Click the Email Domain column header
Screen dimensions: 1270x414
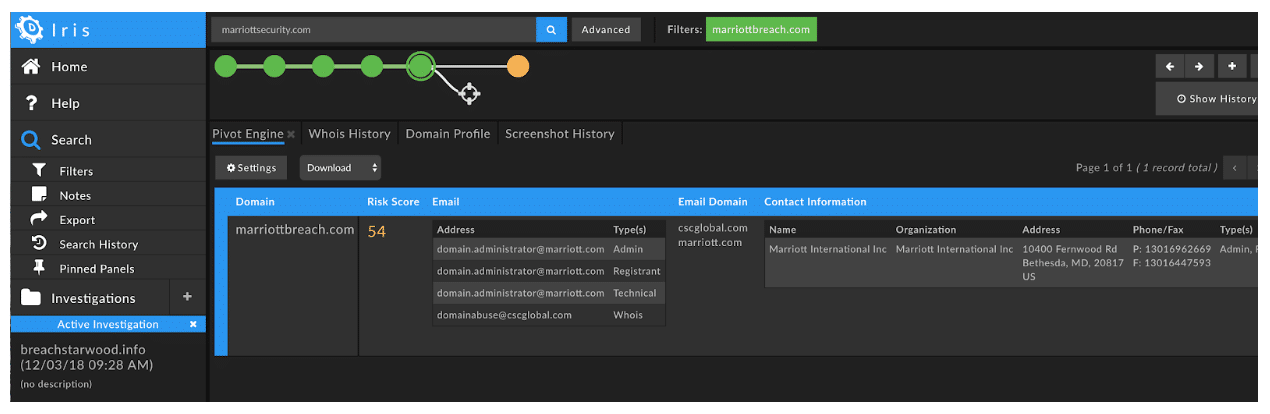pyautogui.click(x=712, y=202)
